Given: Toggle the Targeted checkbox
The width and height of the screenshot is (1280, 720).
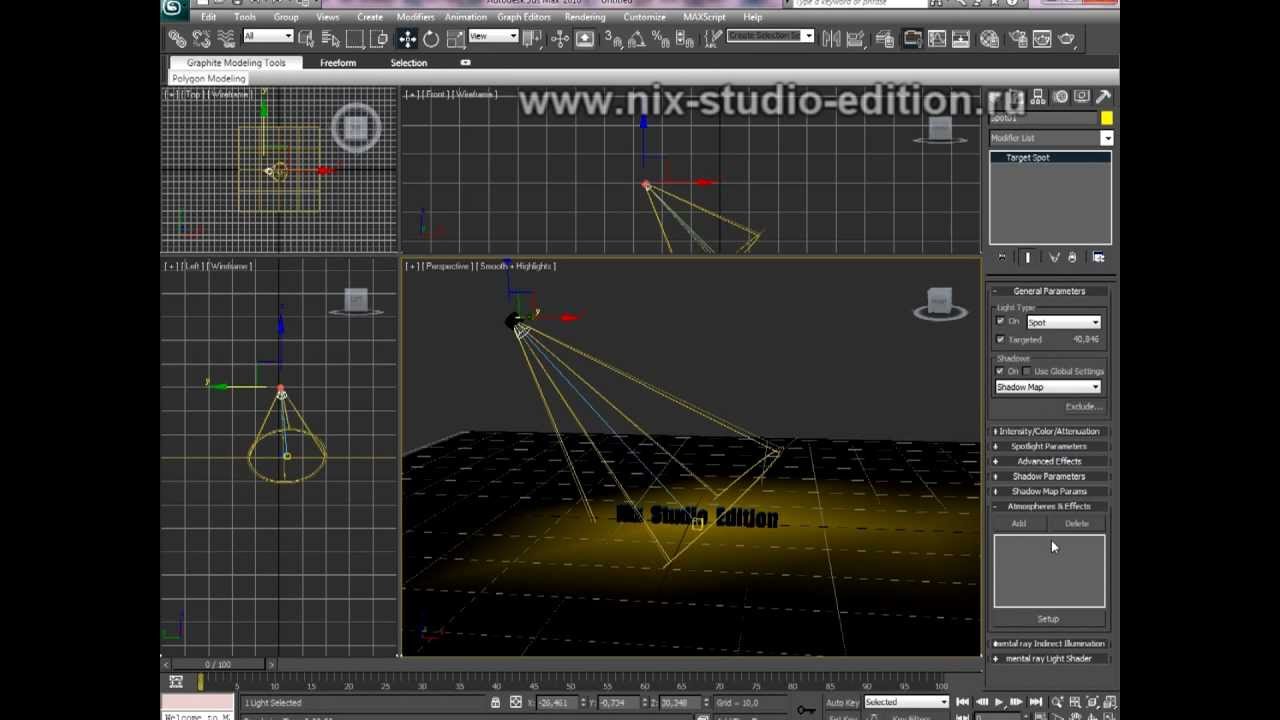Looking at the screenshot, I should point(1001,339).
